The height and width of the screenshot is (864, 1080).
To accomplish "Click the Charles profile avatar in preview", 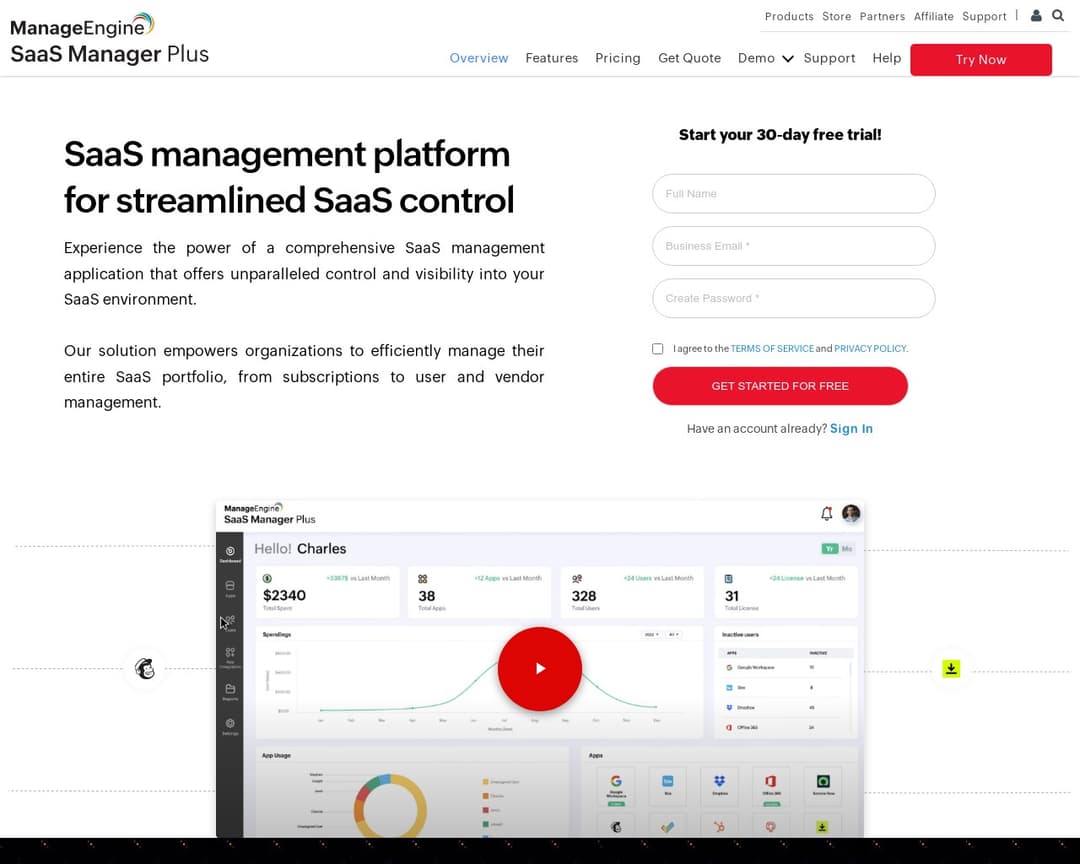I will click(x=851, y=514).
